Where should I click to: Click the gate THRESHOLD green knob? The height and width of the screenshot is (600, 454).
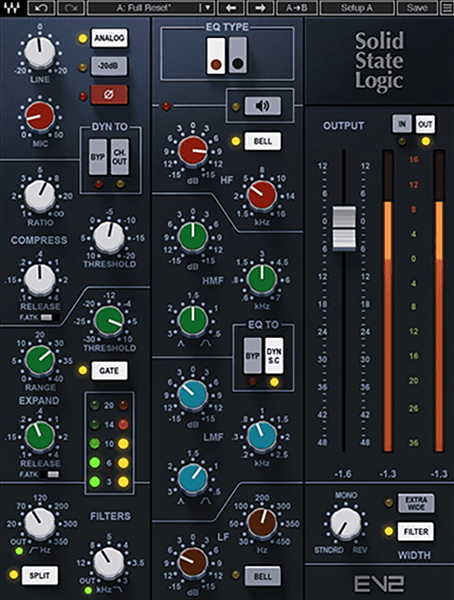click(x=109, y=321)
